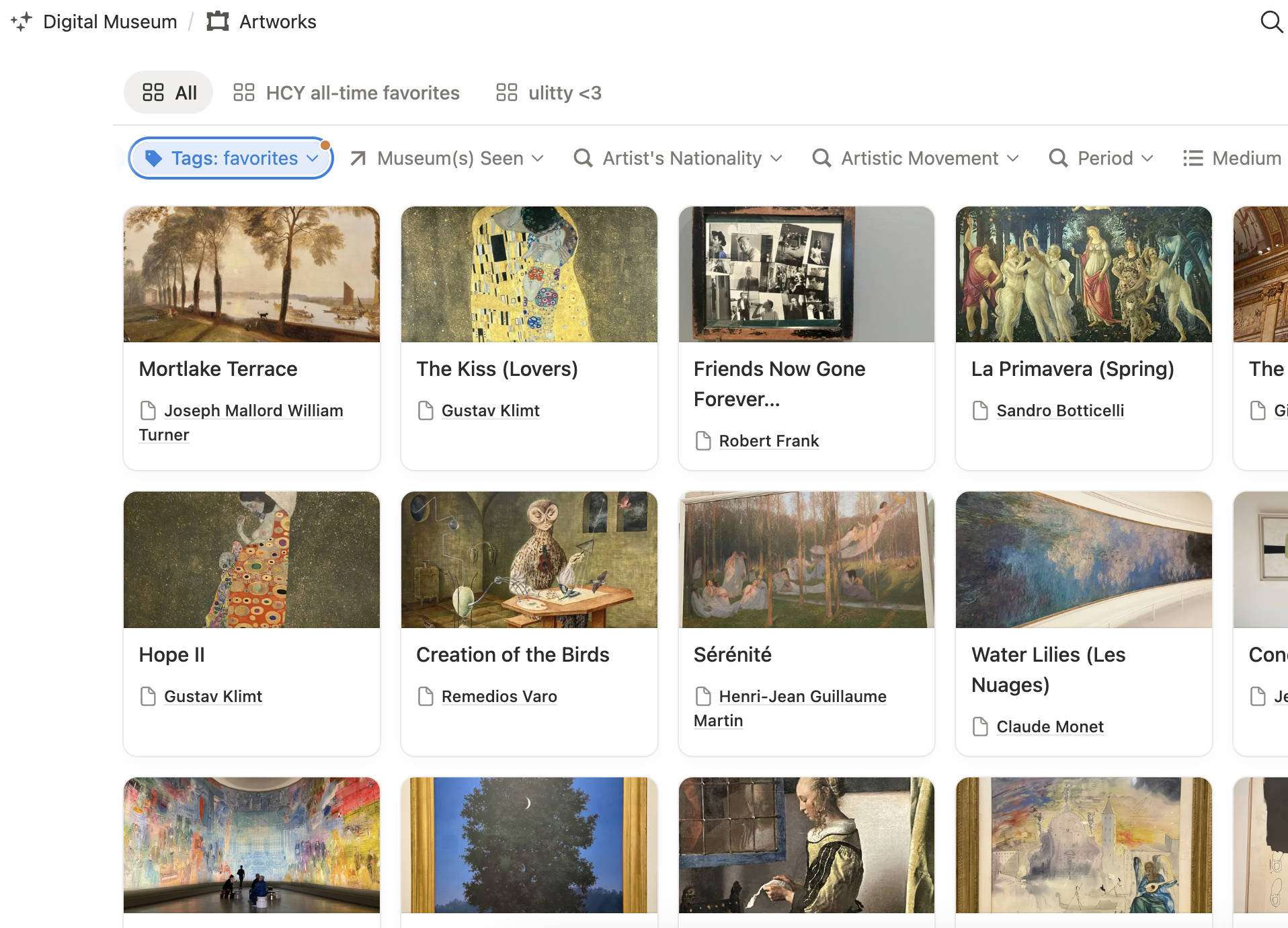1288x928 pixels.
Task: Click Water Lilies (Les Nuages) title
Action: pos(1048,669)
